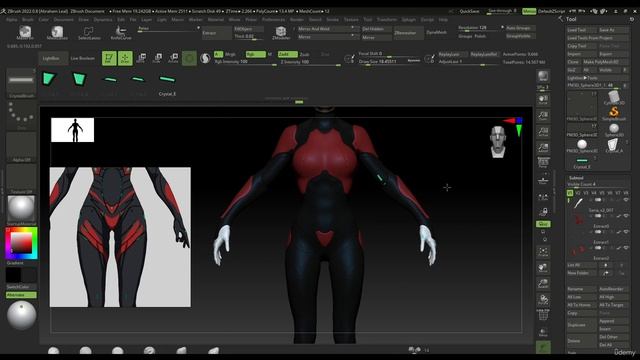
Task: Toggle Local Symmetry (L.Sym) icon
Action: pyautogui.click(x=543, y=196)
